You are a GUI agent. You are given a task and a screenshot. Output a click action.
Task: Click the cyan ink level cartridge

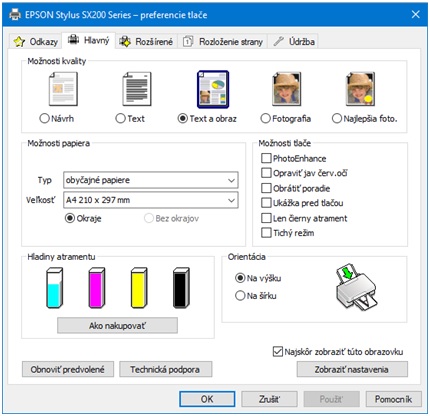(55, 288)
